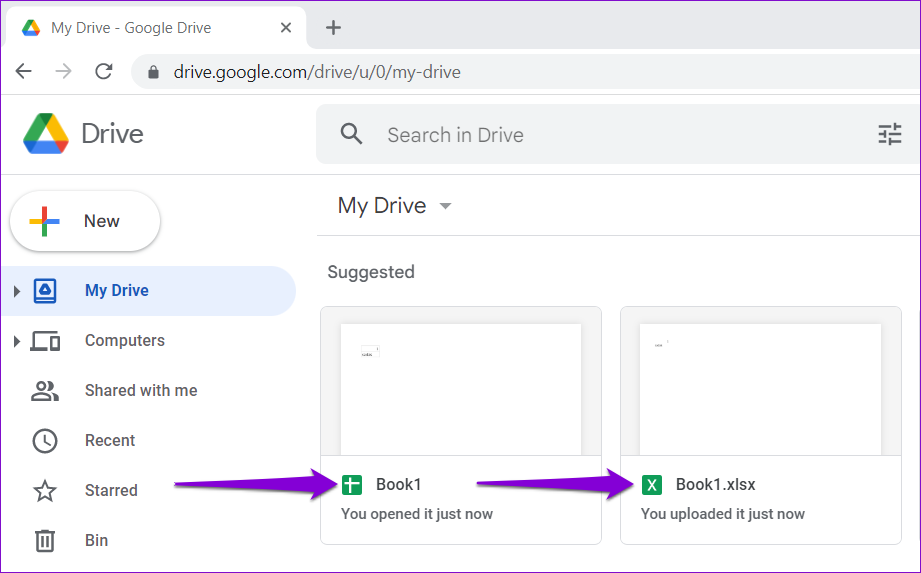Viewport: 921px width, 573px height.
Task: Select the My Drive - Google Drive tab
Action: 156,28
